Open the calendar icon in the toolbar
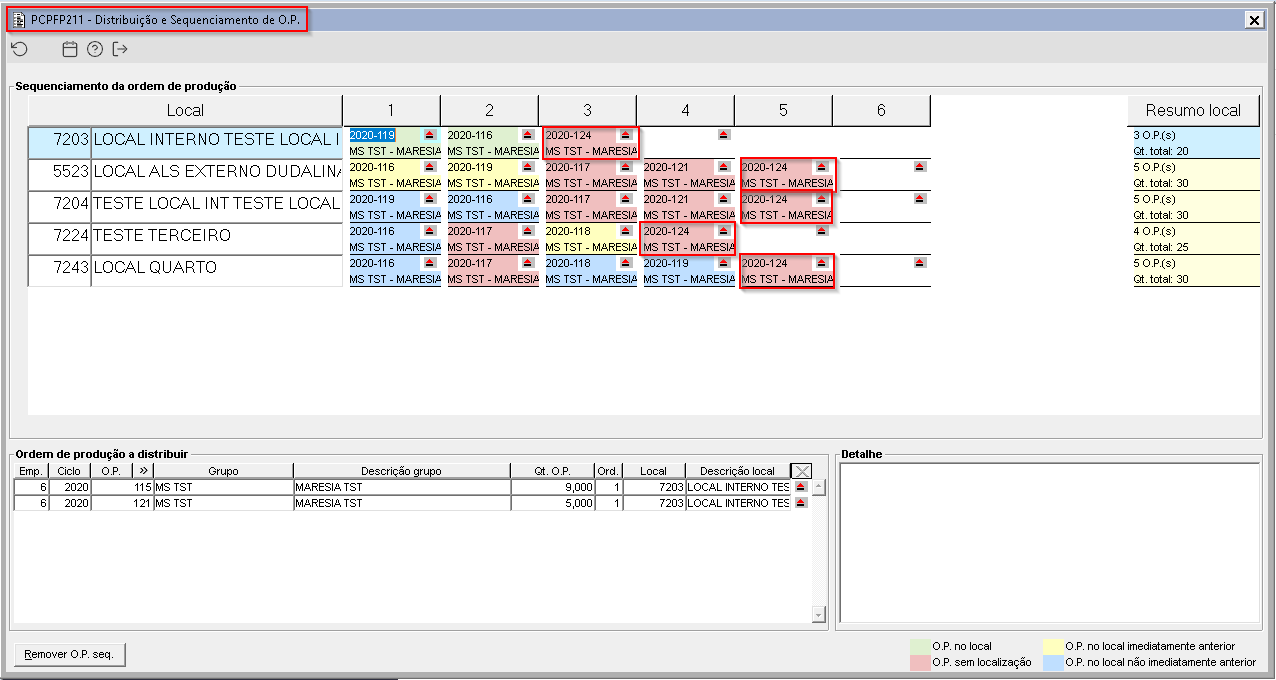Viewport: 1276px width, 680px height. [70, 49]
